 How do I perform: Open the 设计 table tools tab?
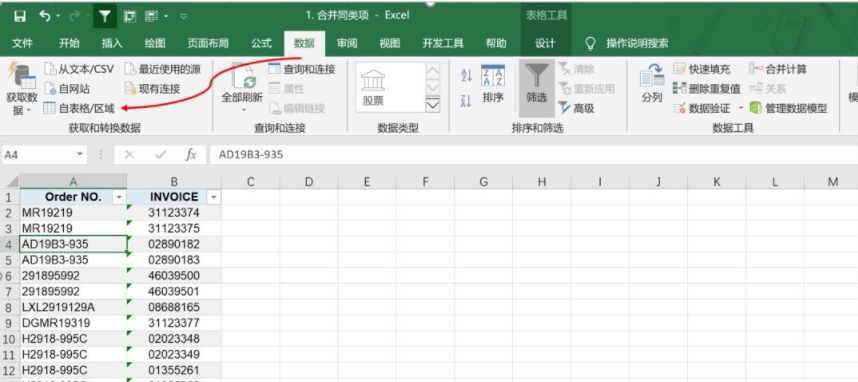coord(545,43)
